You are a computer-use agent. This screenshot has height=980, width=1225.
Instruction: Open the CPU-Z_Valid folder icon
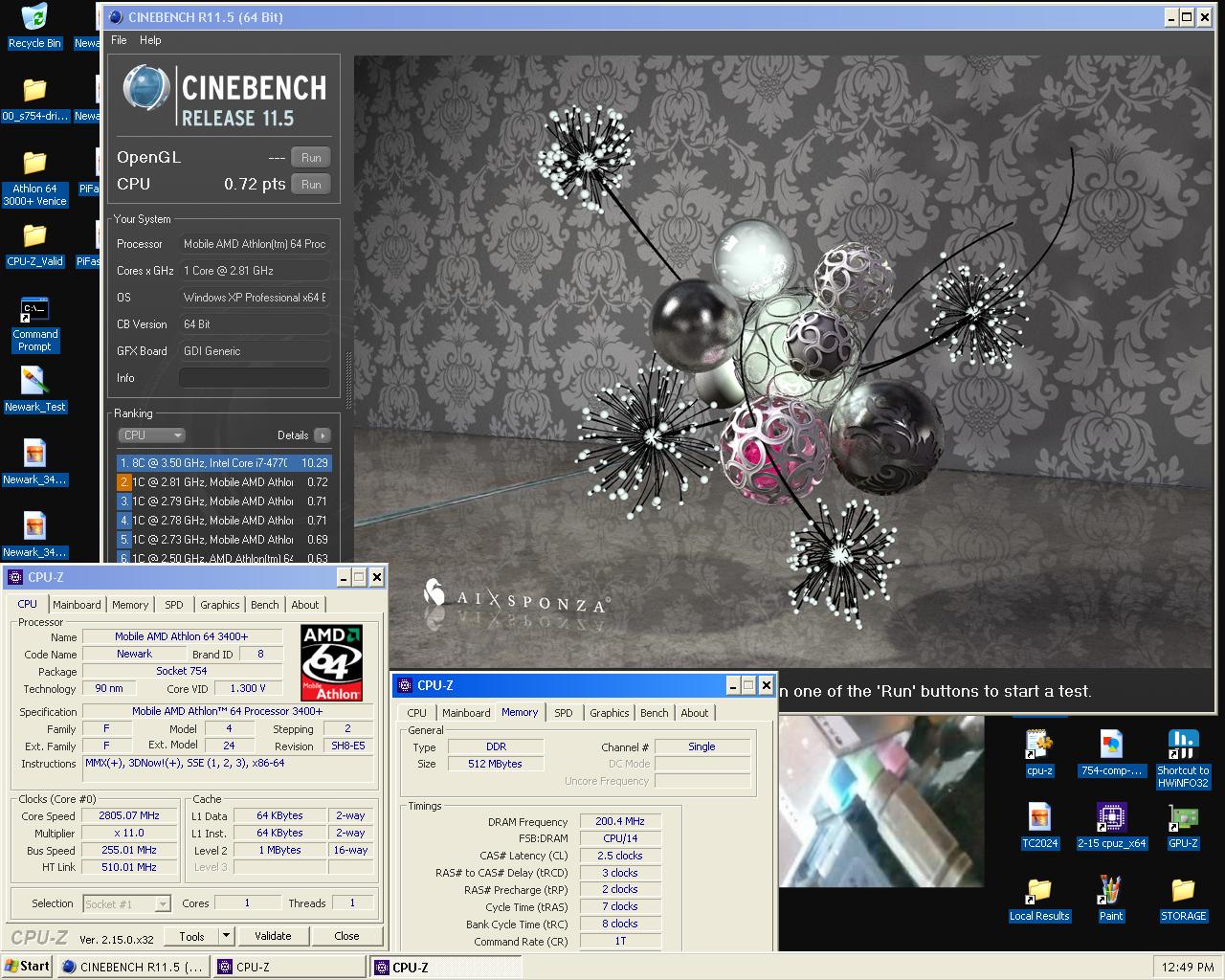pyautogui.click(x=34, y=245)
